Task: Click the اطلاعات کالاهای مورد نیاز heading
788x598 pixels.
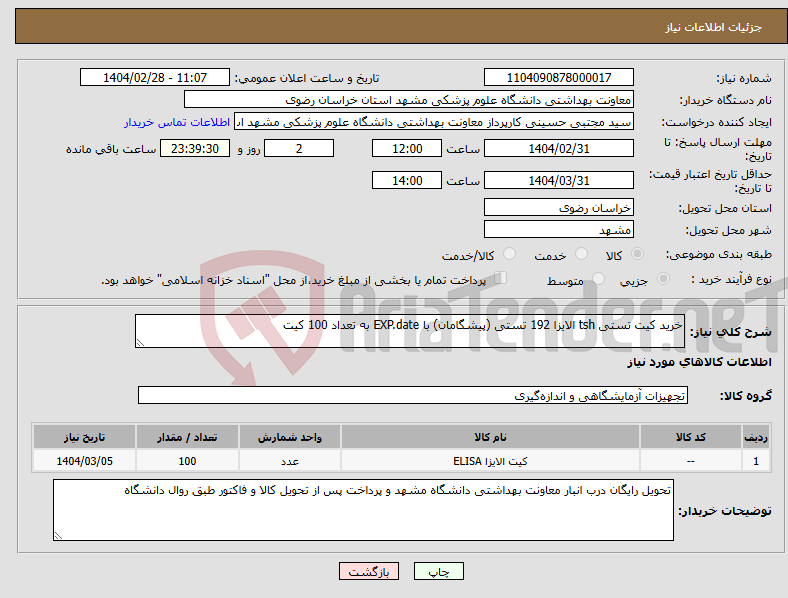Action: click(699, 362)
